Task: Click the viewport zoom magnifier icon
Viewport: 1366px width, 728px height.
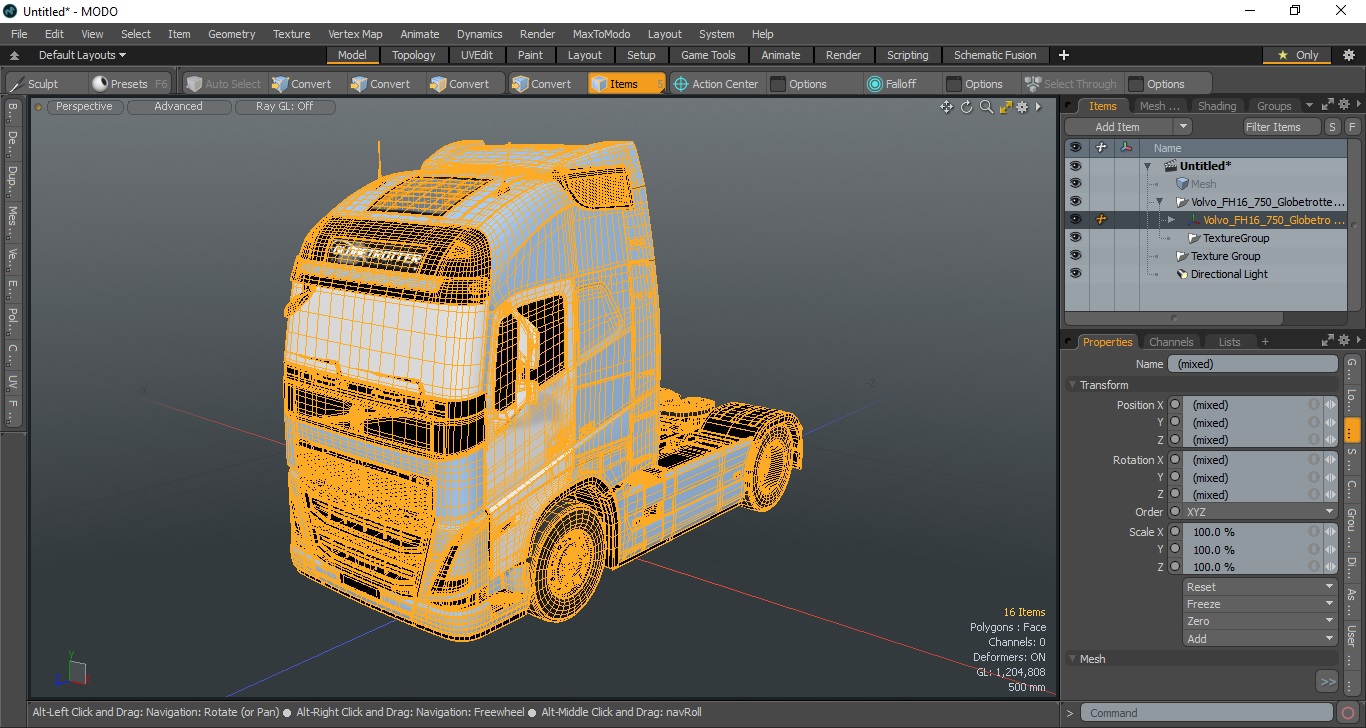Action: click(986, 107)
